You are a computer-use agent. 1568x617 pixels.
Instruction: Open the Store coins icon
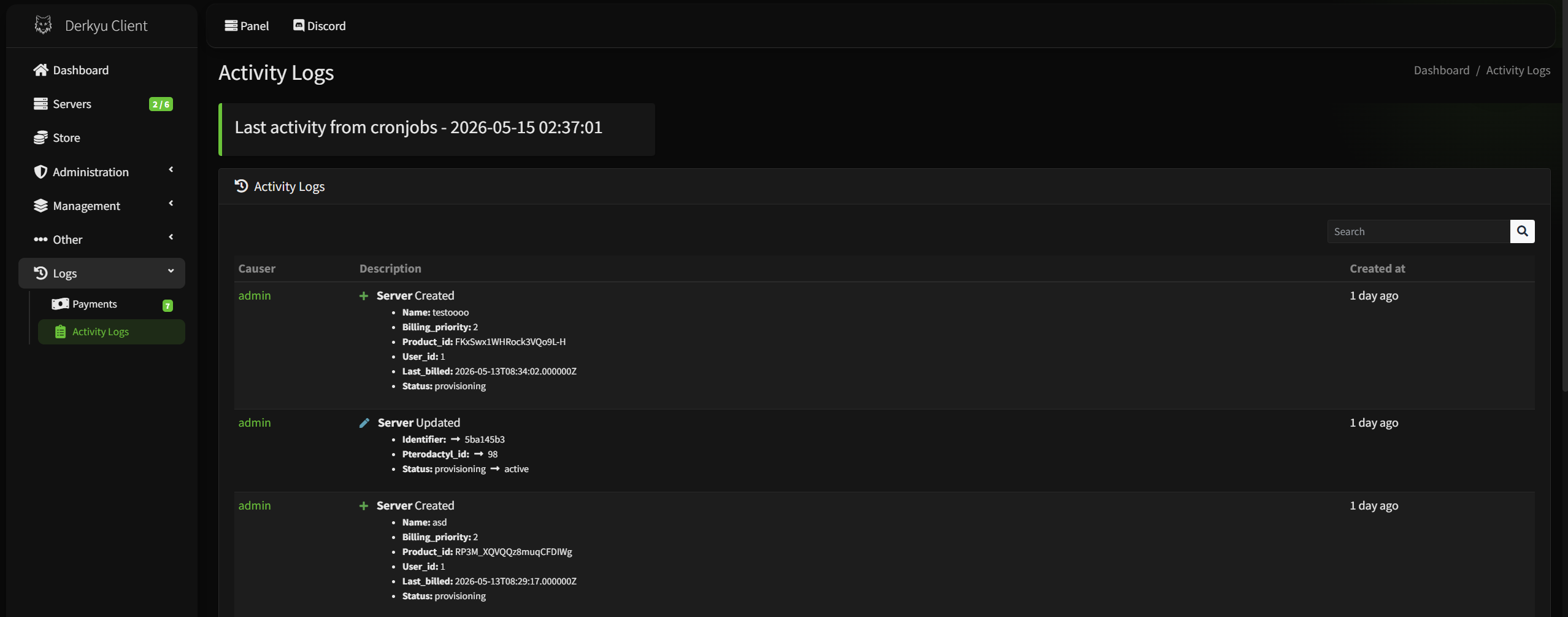pyautogui.click(x=40, y=138)
